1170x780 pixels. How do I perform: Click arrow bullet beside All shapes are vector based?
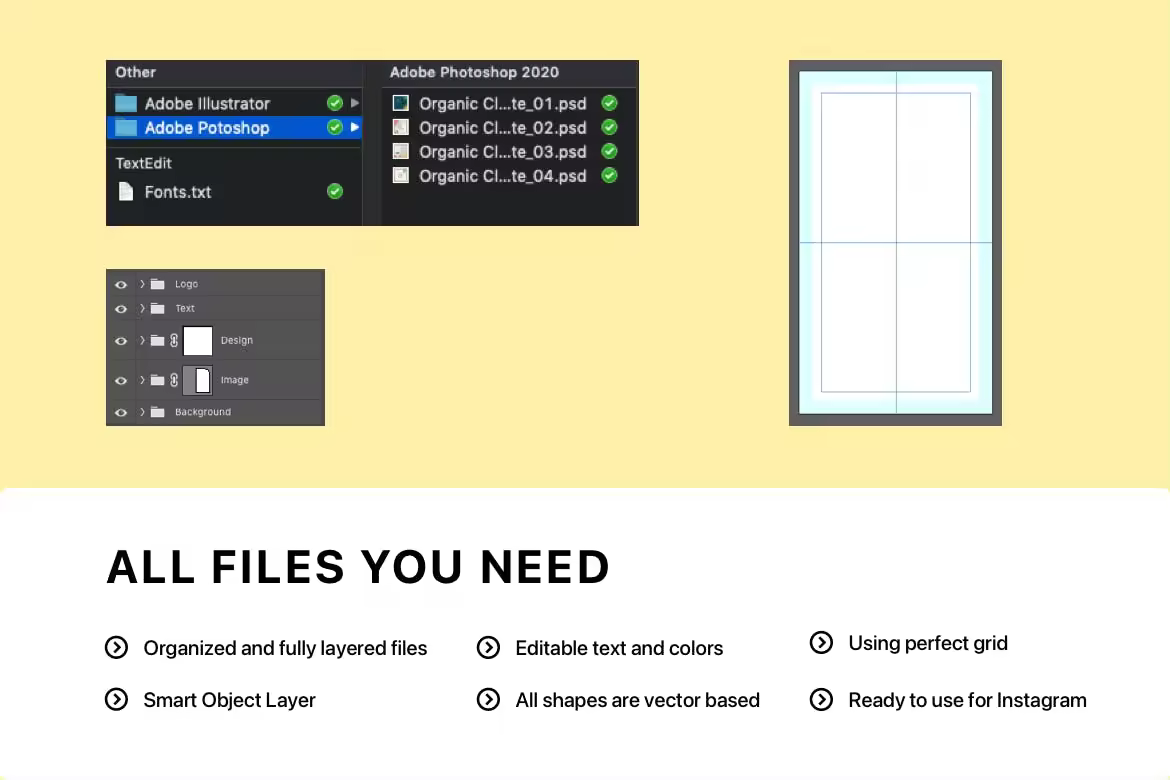click(x=488, y=699)
